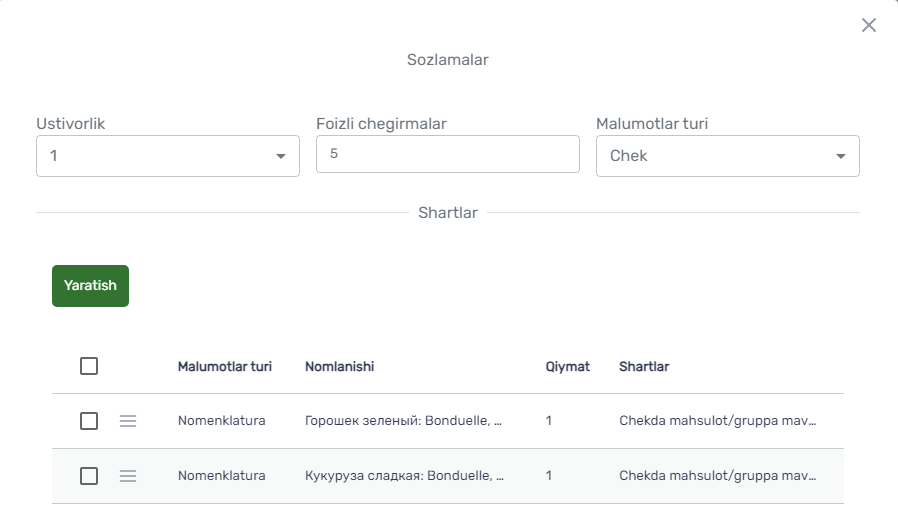
Task: Click Chekda mahsulot/gruppa condition in first row
Action: (x=718, y=421)
